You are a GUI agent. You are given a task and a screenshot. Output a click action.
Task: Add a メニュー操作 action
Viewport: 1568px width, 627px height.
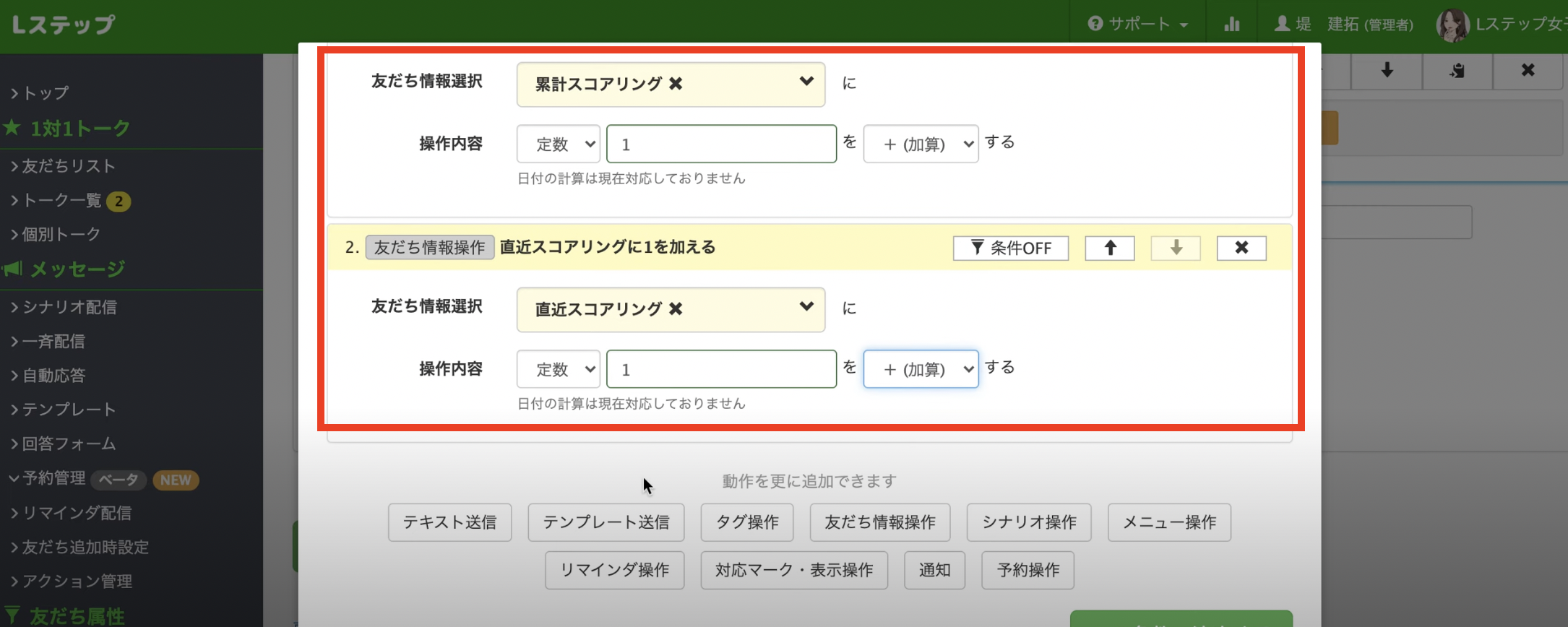point(1169,522)
